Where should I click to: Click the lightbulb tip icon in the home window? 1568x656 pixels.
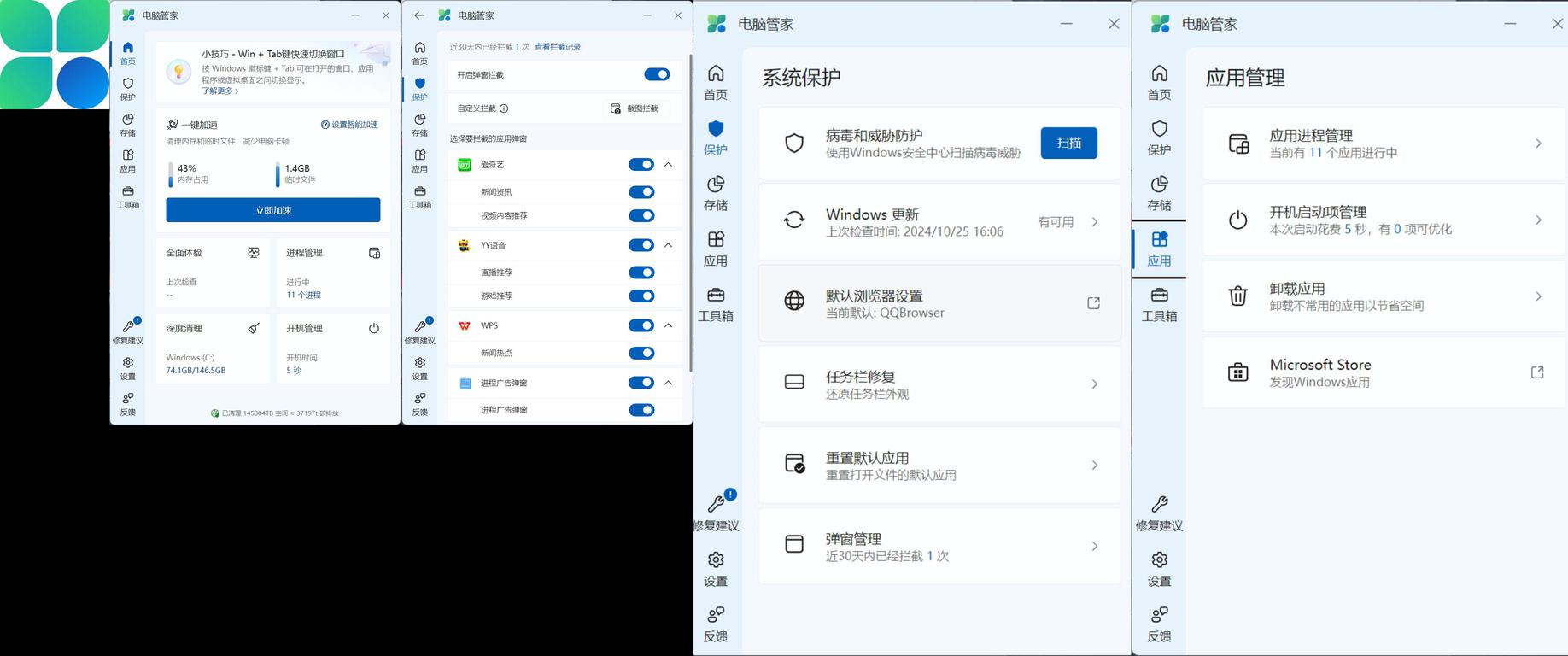point(178,72)
